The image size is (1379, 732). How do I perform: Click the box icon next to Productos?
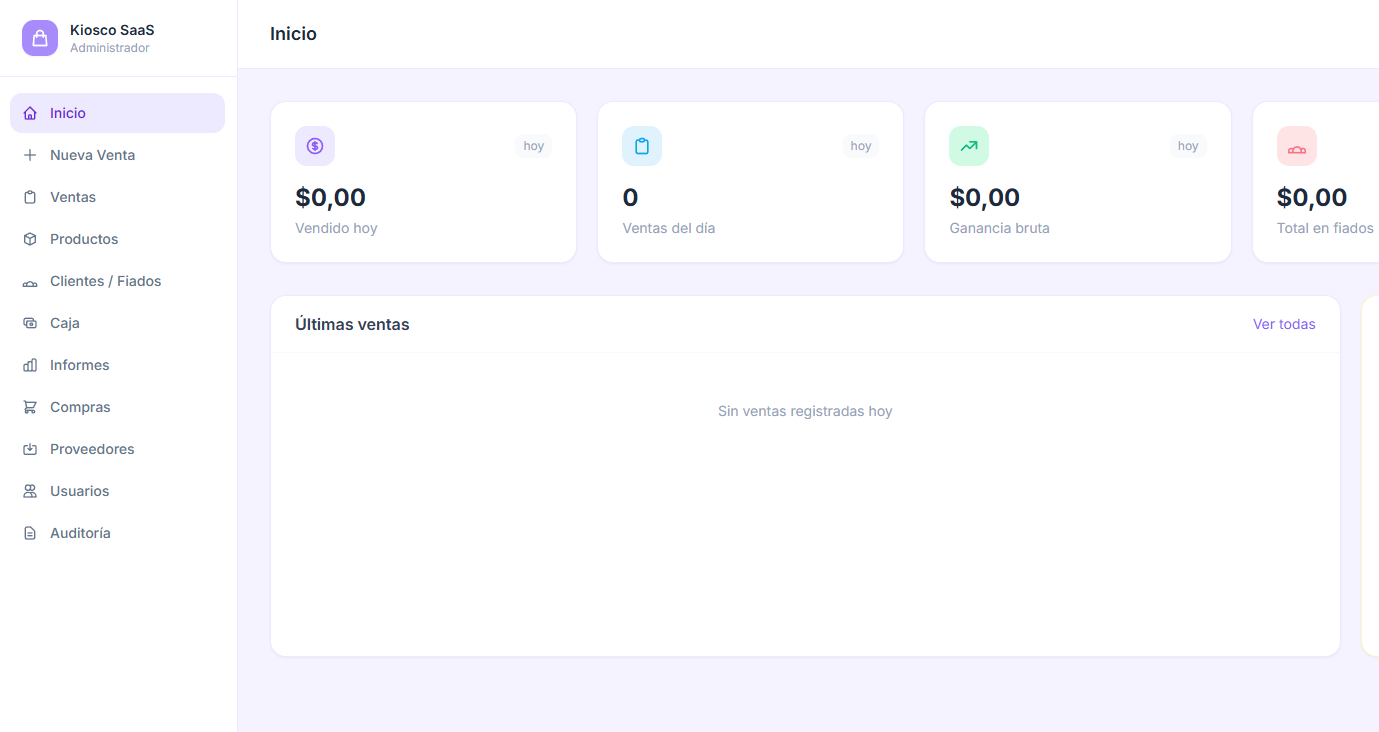30,239
